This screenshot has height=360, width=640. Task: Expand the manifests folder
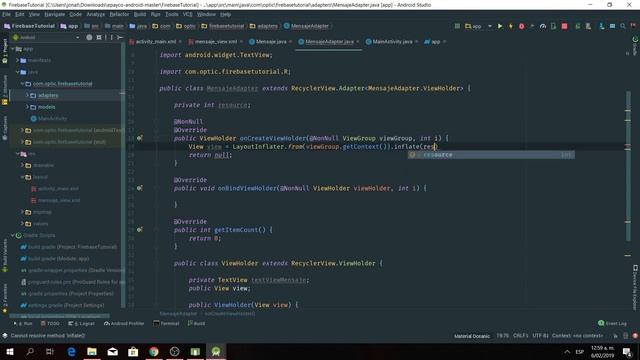click(x=18, y=60)
